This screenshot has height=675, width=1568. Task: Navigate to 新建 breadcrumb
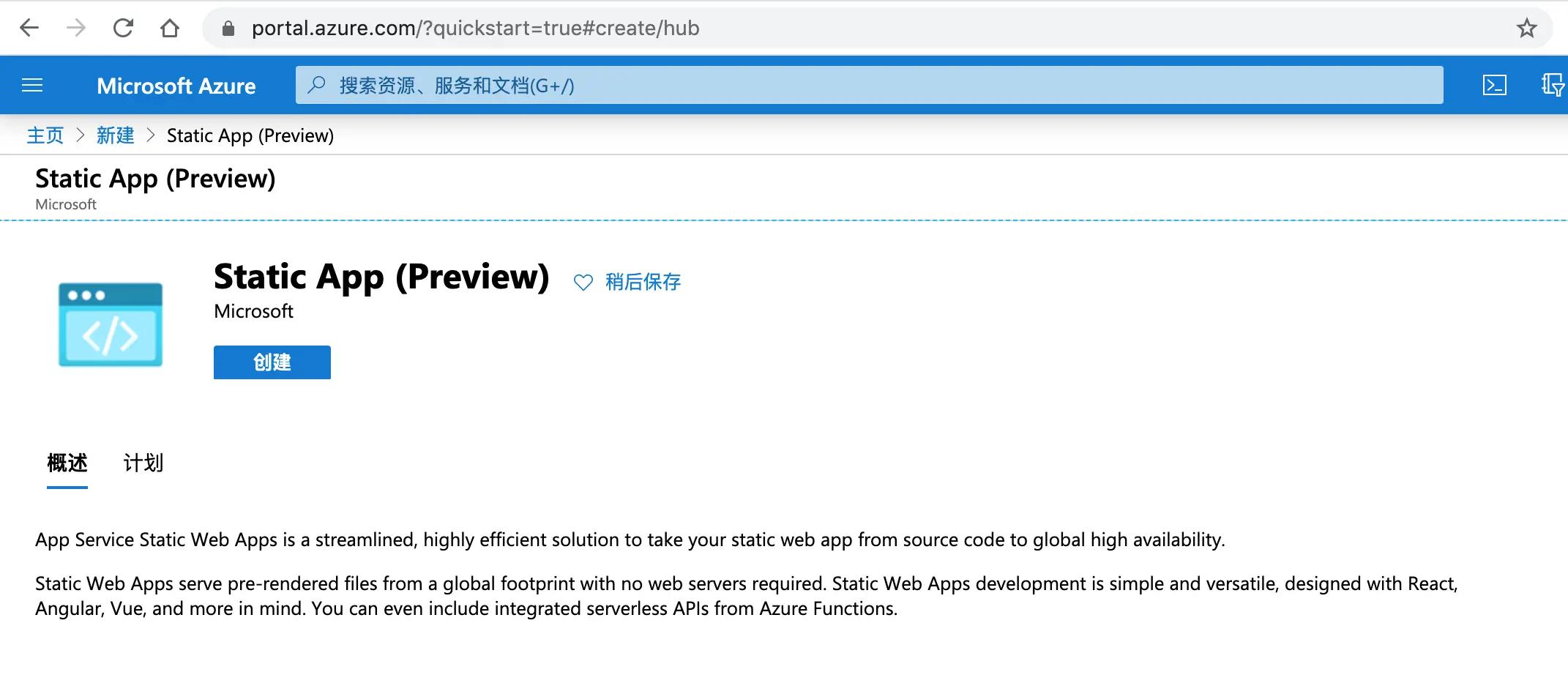pyautogui.click(x=116, y=135)
